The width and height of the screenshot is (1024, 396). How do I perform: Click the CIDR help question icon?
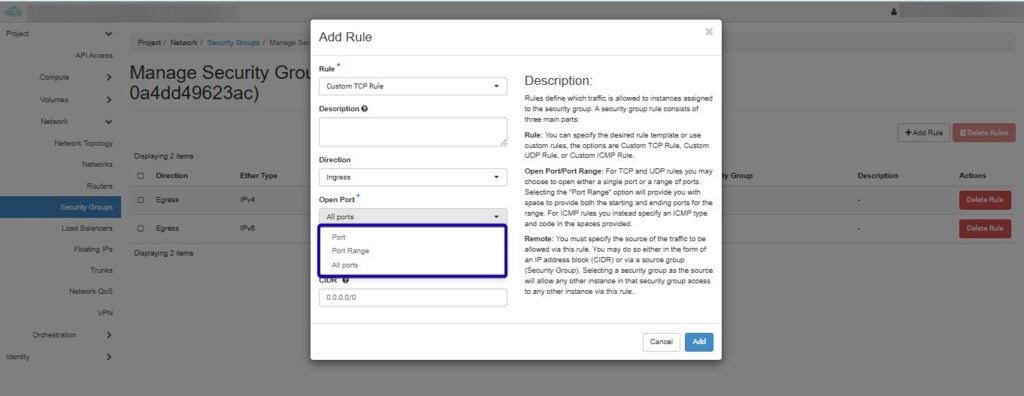point(345,280)
